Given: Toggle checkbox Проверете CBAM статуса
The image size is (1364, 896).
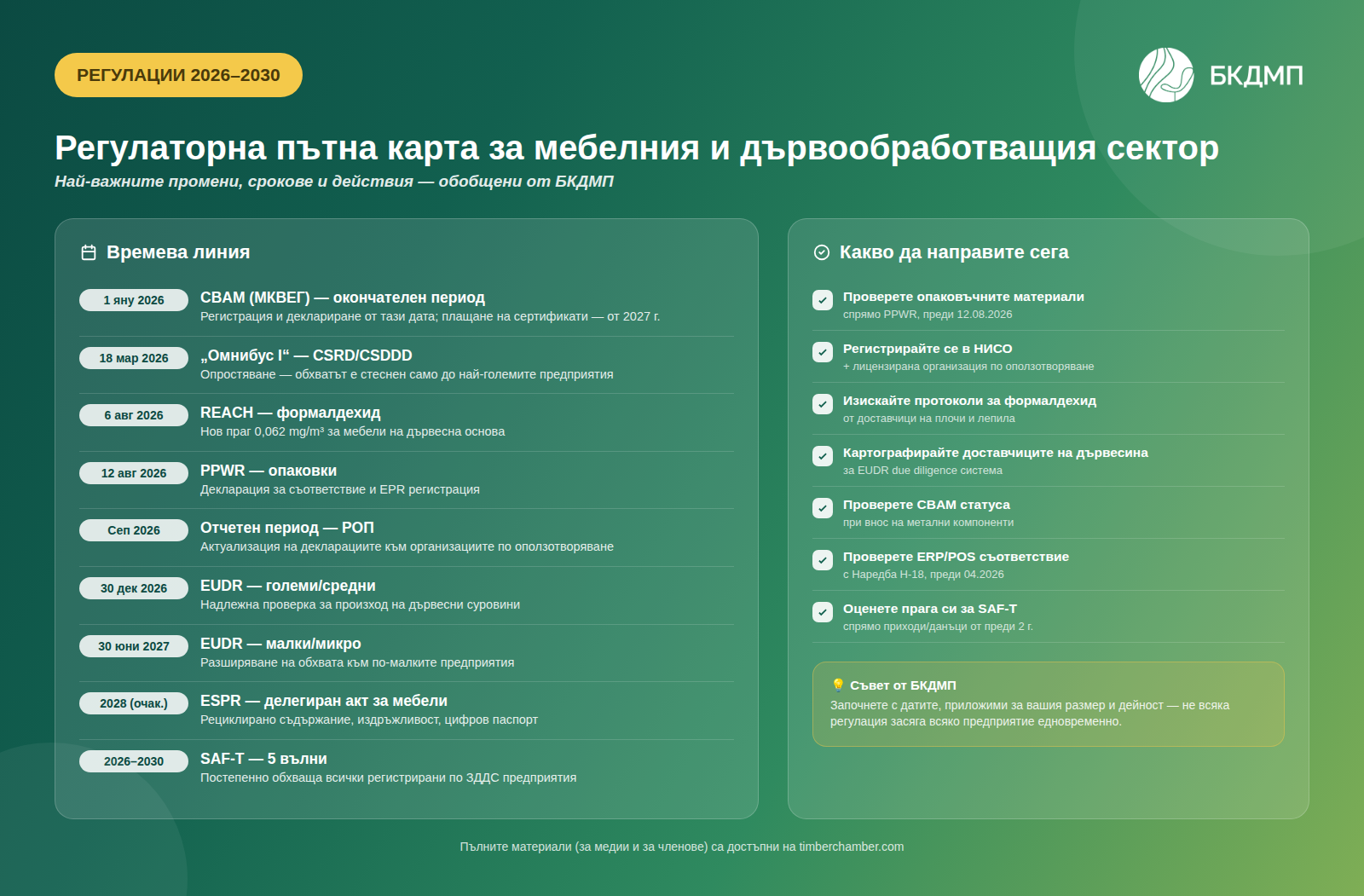Looking at the screenshot, I should 823,508.
